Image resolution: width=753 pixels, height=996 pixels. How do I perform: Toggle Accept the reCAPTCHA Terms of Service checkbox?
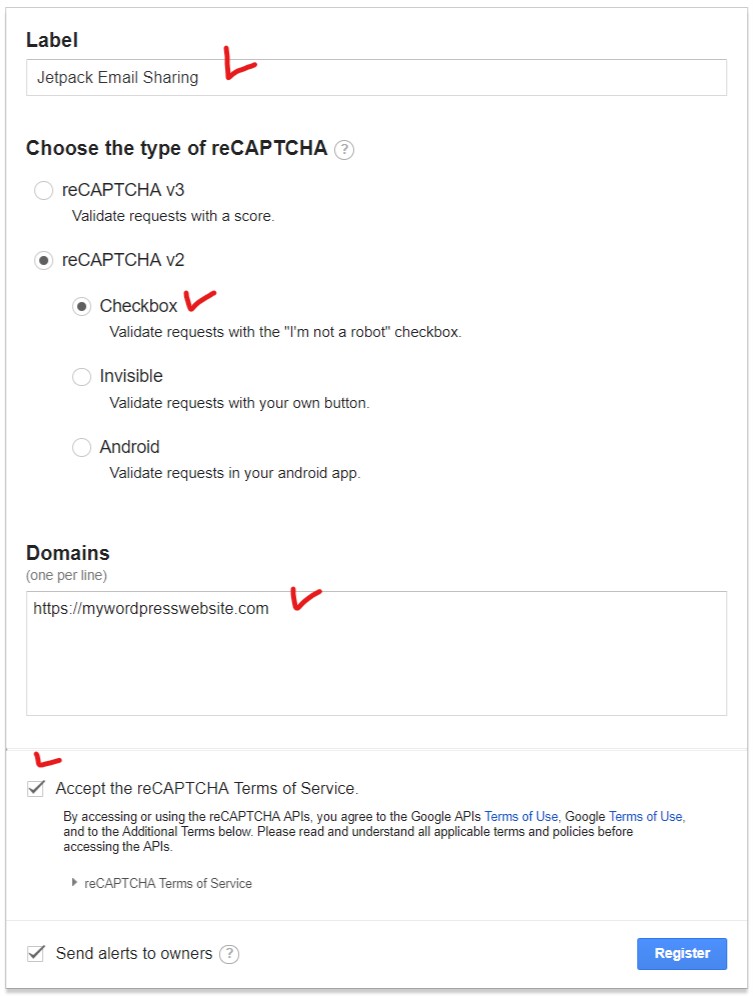pyautogui.click(x=36, y=788)
